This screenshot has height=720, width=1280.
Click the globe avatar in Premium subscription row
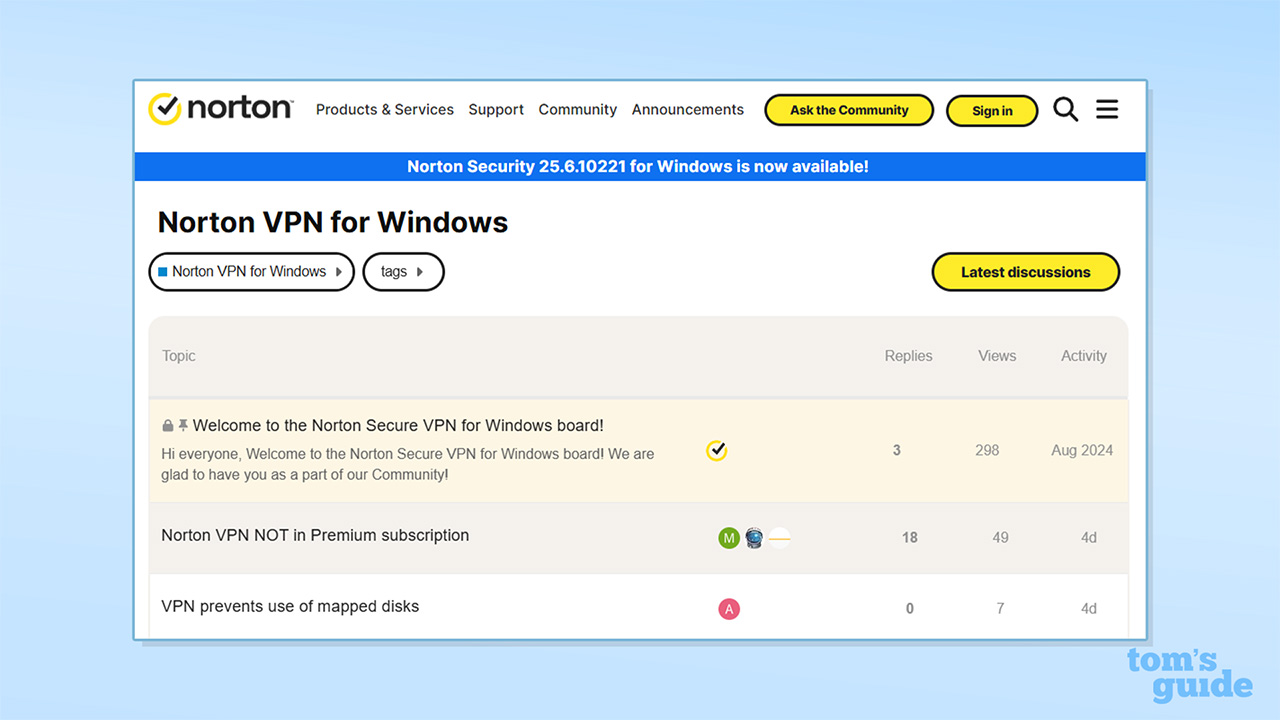click(754, 538)
